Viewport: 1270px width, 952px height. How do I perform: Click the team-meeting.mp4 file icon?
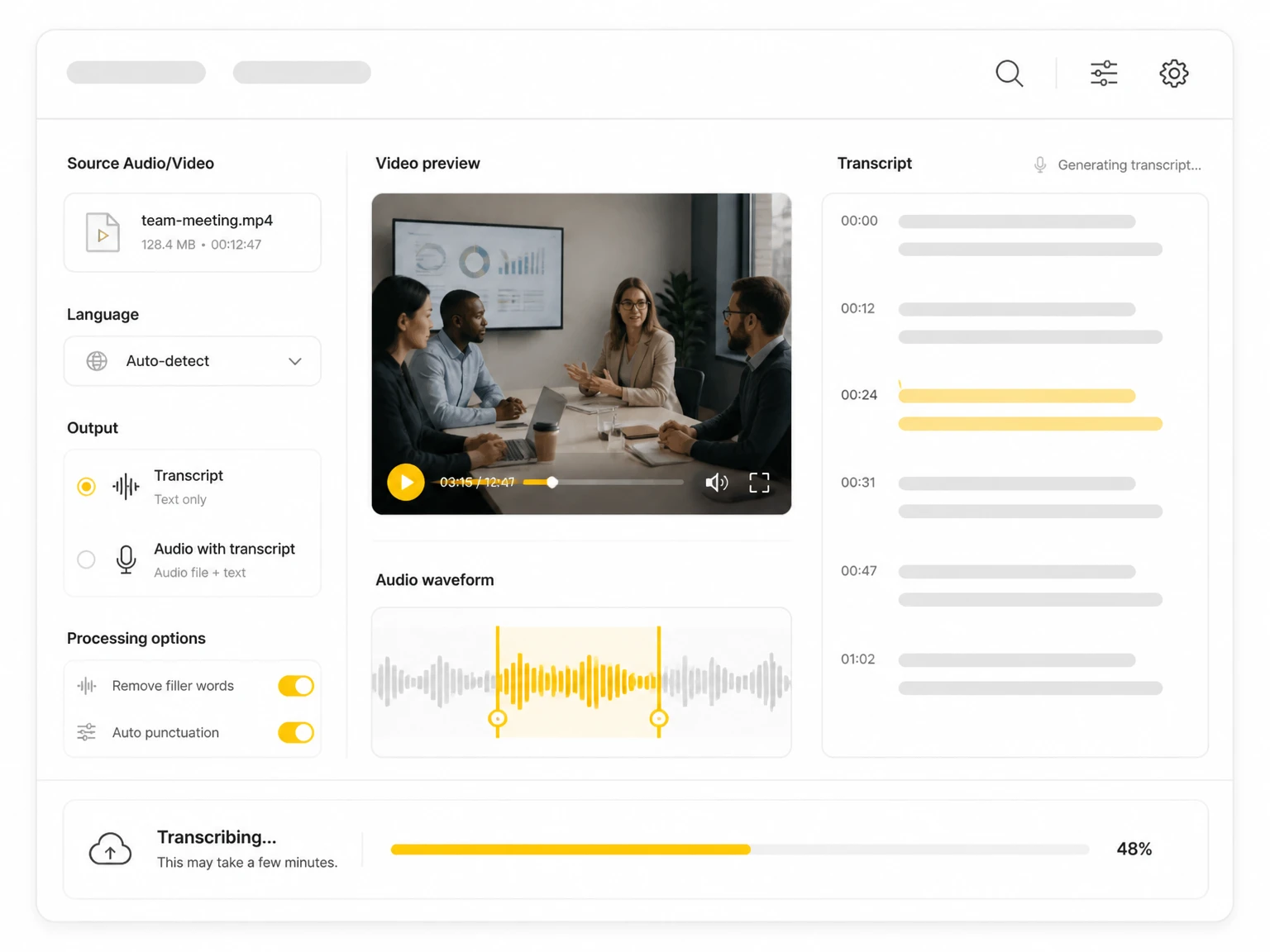tap(103, 232)
